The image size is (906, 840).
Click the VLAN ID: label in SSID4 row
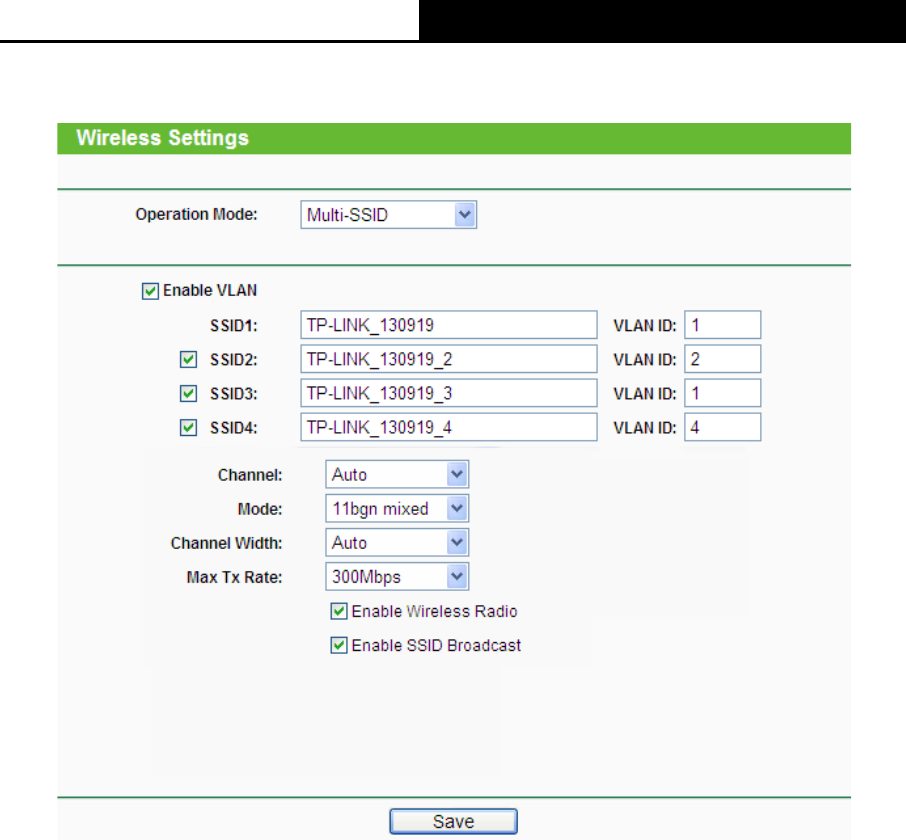(645, 428)
